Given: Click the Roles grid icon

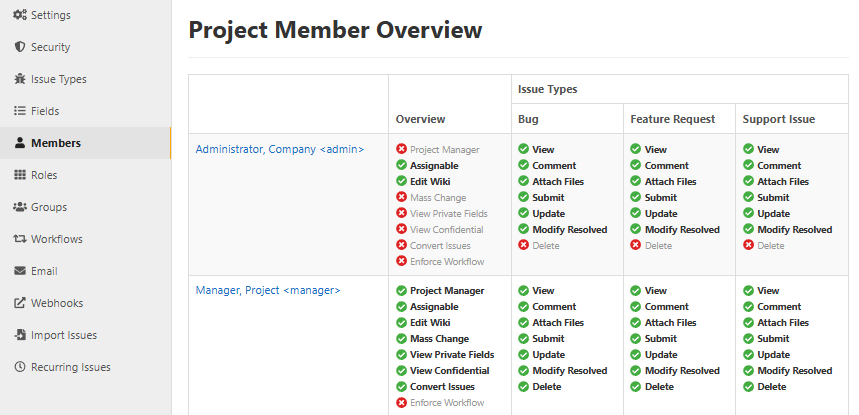Looking at the screenshot, I should [x=20, y=175].
